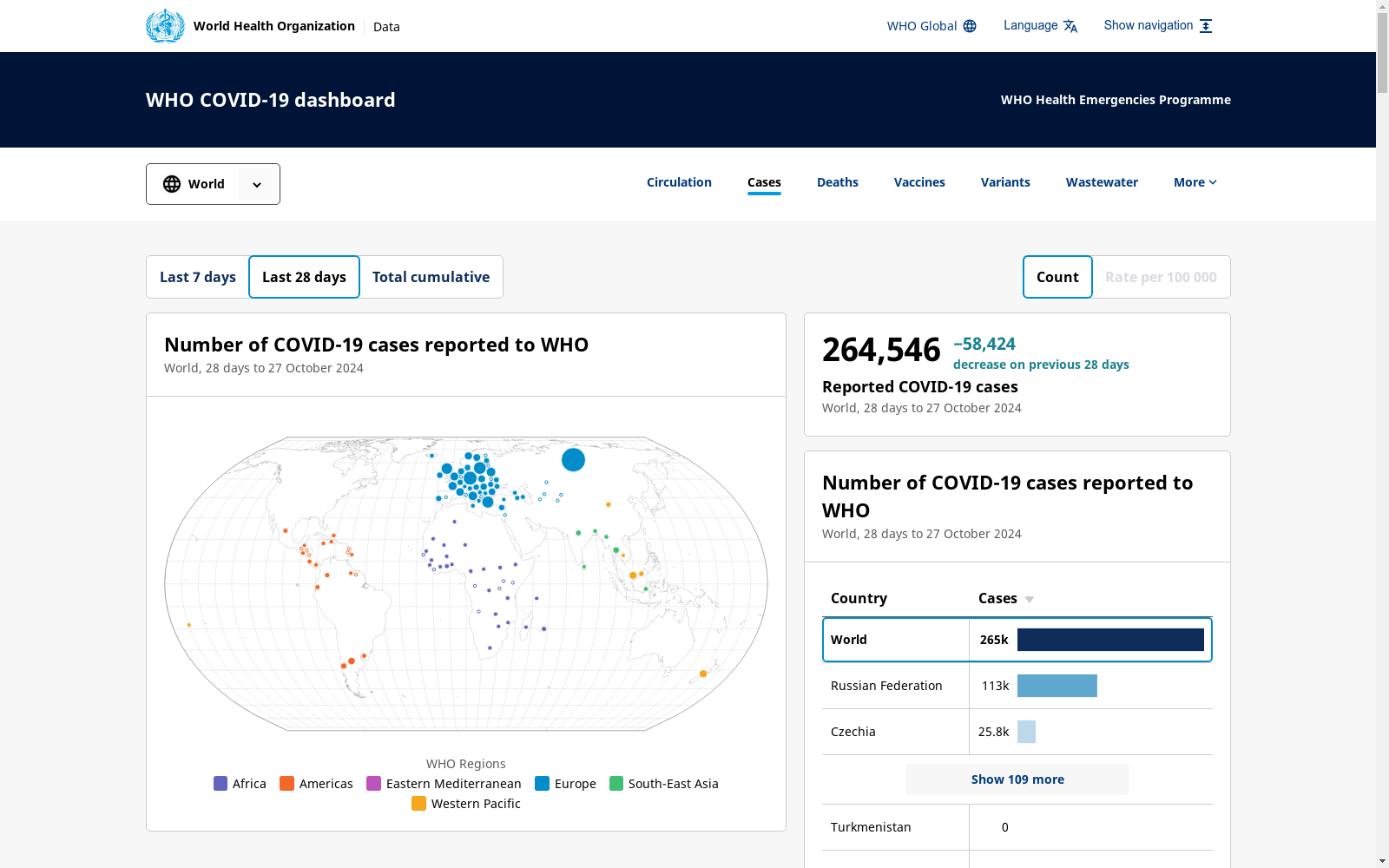
Task: Click the Africa legend swatch
Action: 221,784
